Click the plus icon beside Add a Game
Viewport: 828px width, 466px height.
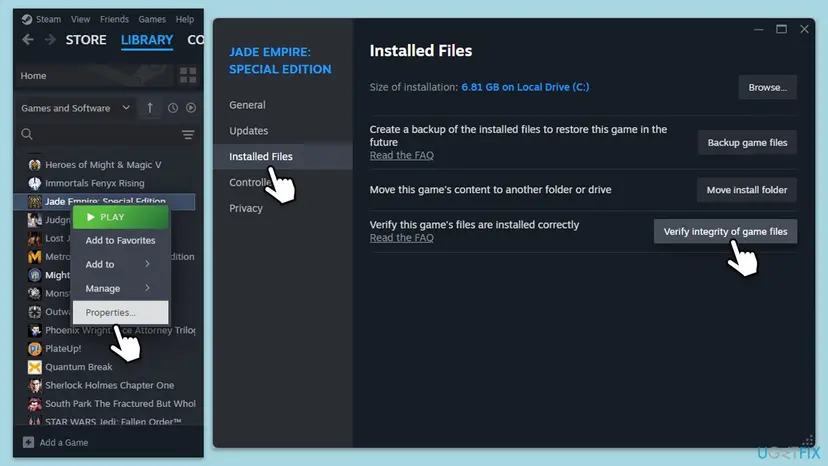[29, 442]
